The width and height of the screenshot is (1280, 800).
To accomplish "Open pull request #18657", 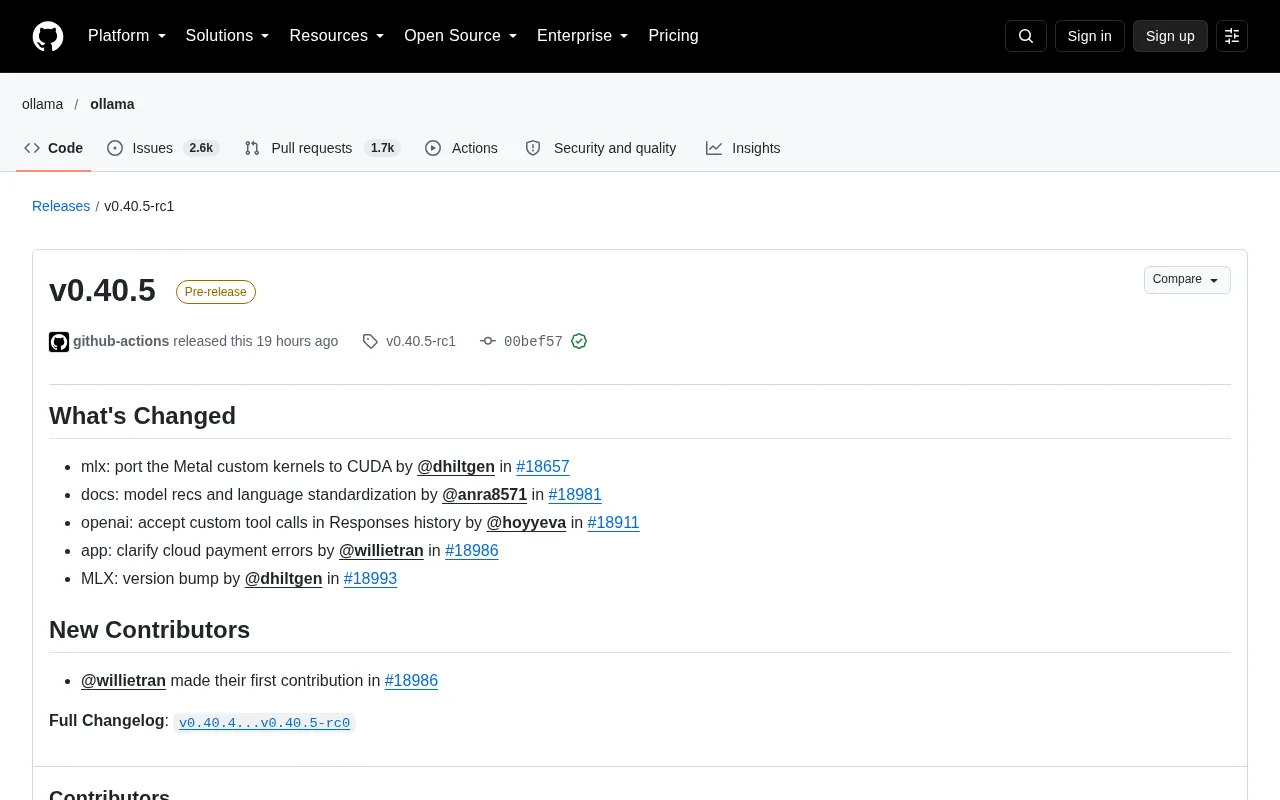I will [543, 467].
